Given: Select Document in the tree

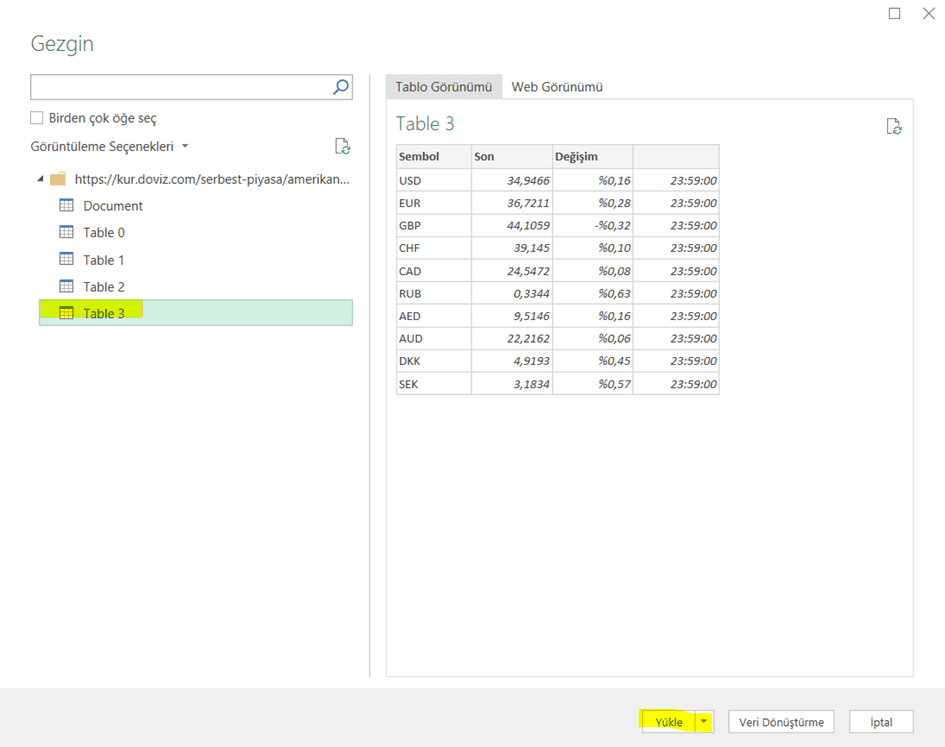Looking at the screenshot, I should coord(113,206).
